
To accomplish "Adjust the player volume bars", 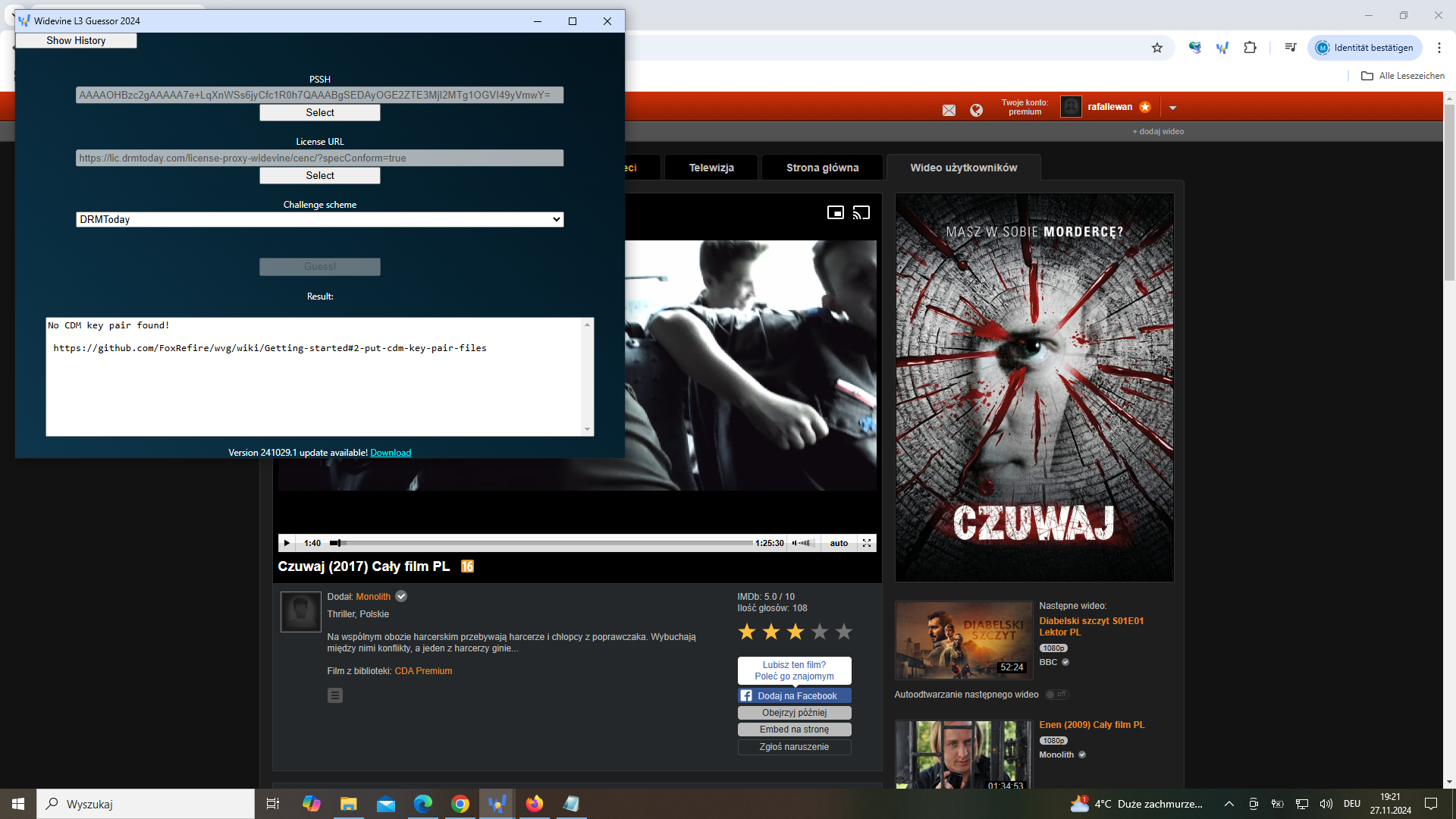I will tap(807, 543).
